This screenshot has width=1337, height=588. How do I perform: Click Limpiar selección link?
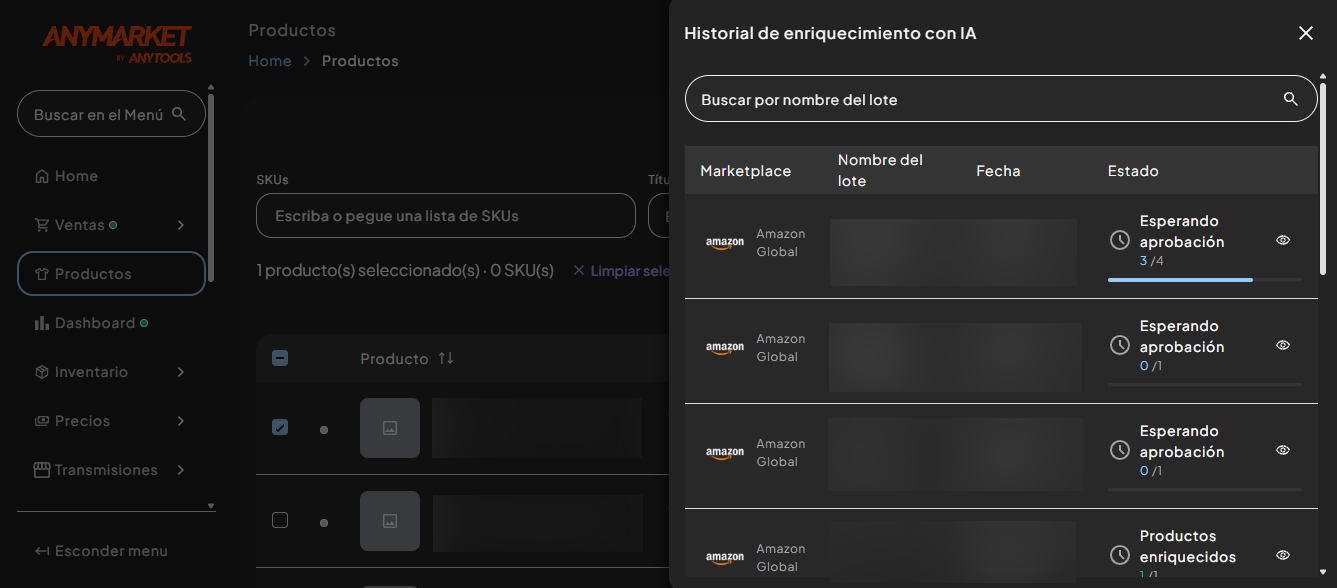pos(622,271)
